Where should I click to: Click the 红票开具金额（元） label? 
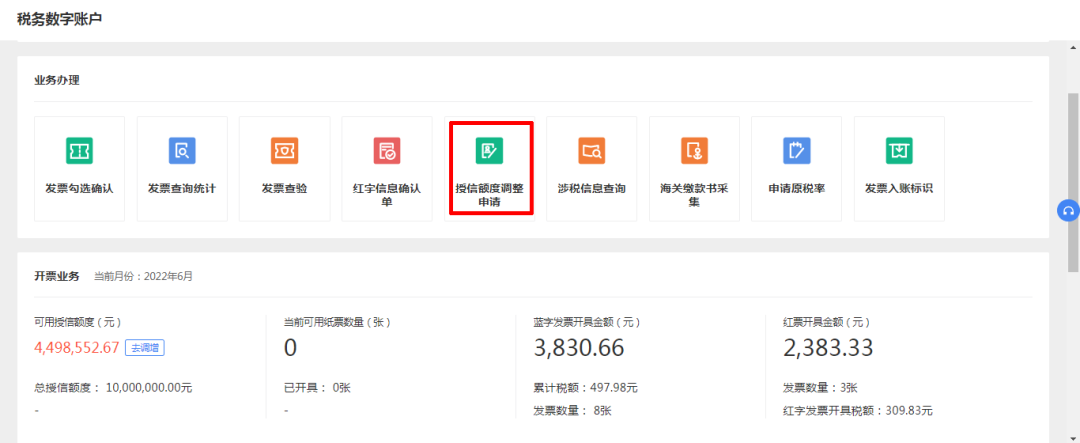click(827, 322)
